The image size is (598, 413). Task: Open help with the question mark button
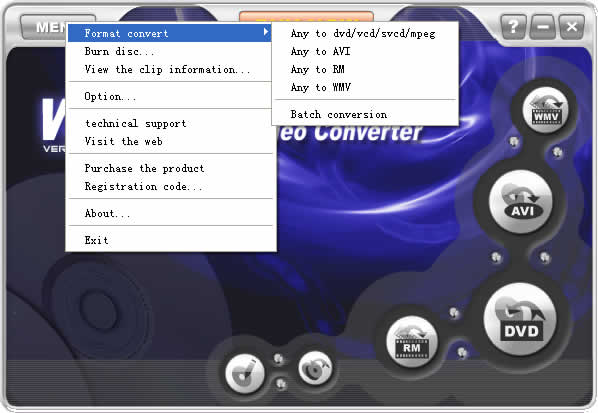pyautogui.click(x=513, y=27)
